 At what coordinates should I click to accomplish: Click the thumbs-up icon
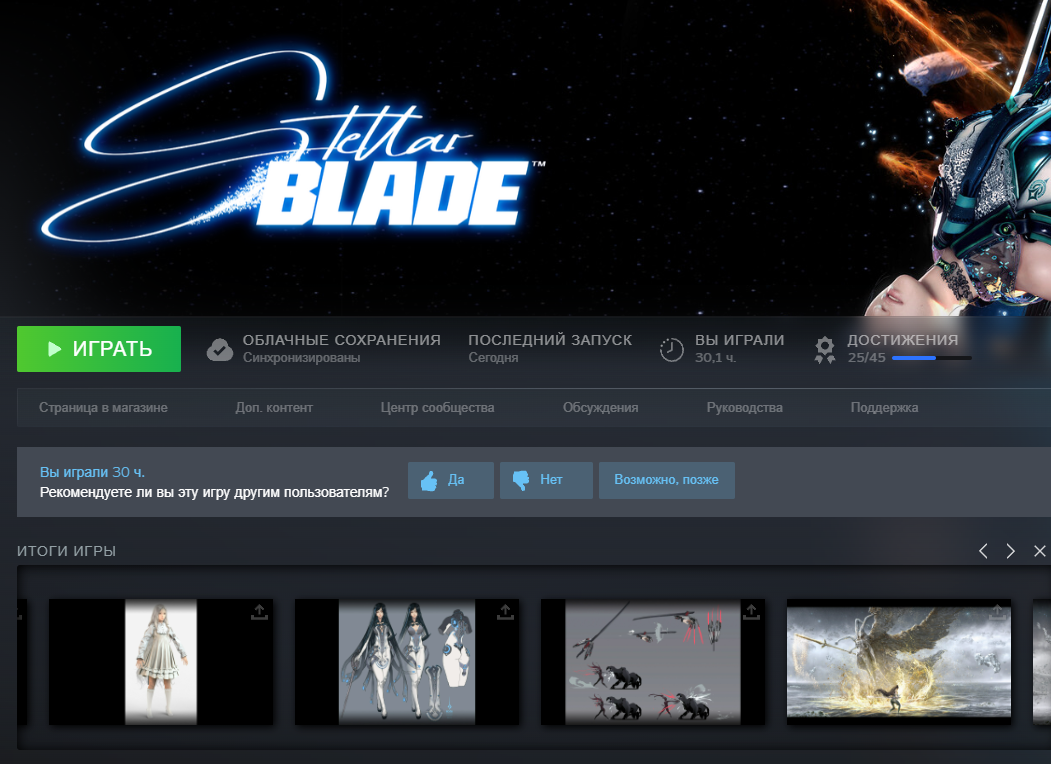tap(429, 481)
